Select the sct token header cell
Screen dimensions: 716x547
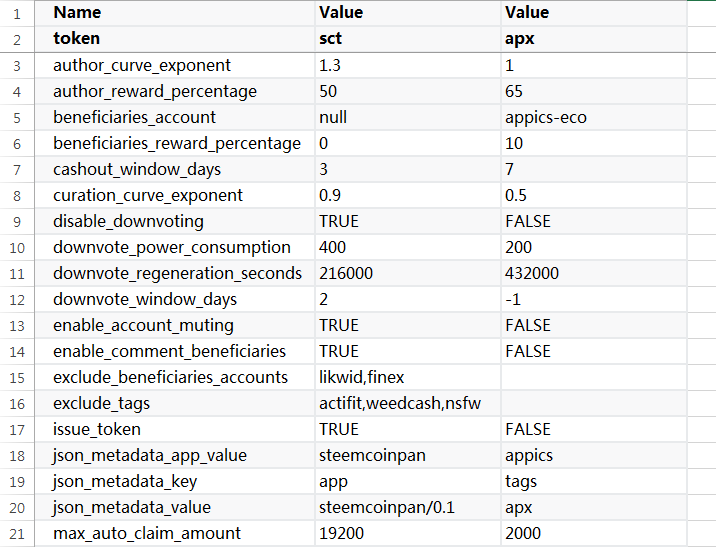point(332,39)
